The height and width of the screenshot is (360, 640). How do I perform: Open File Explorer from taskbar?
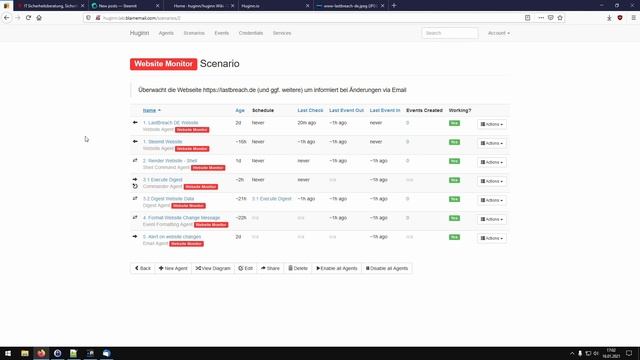tap(25, 353)
